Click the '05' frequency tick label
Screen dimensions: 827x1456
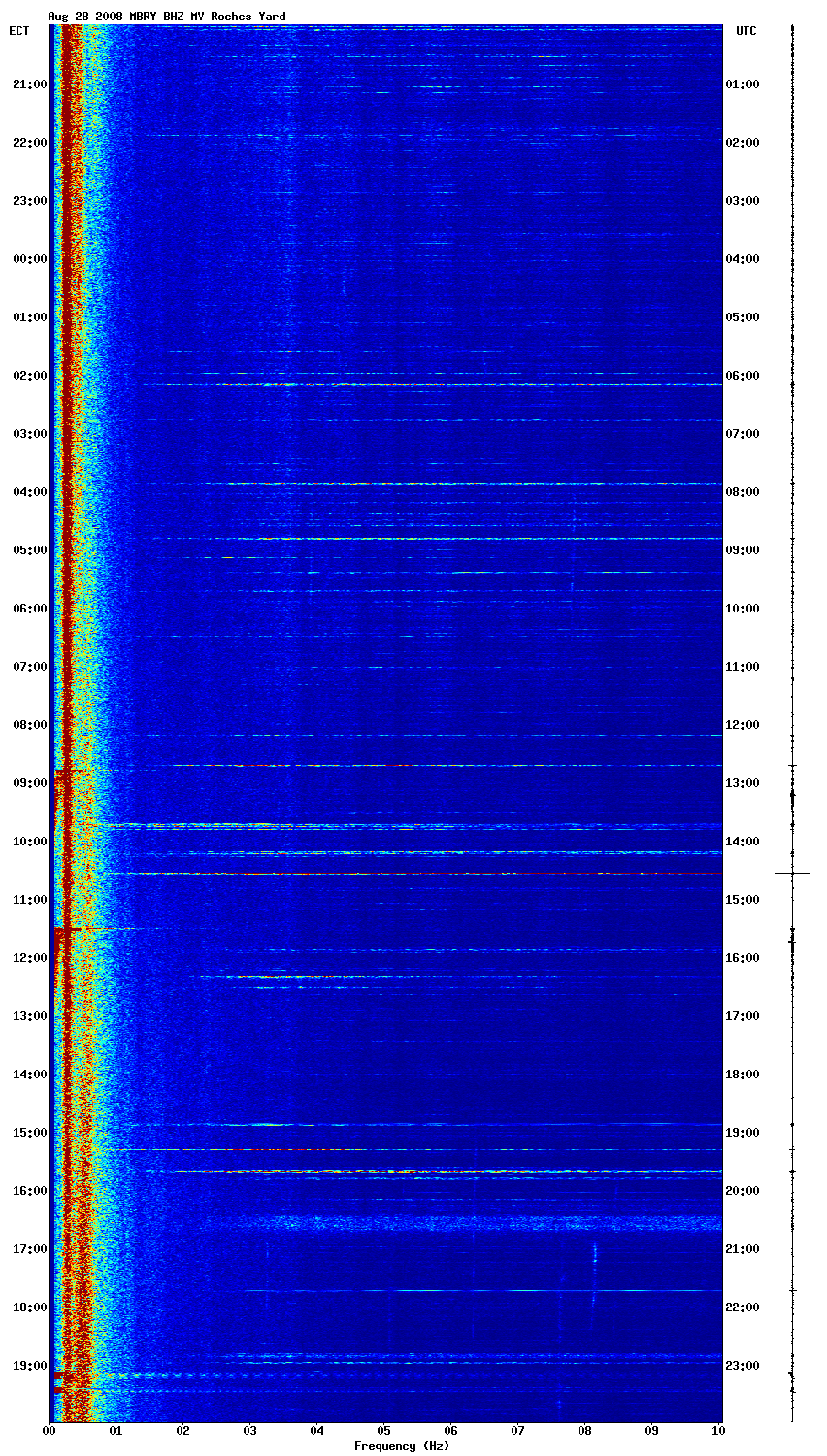[383, 1431]
